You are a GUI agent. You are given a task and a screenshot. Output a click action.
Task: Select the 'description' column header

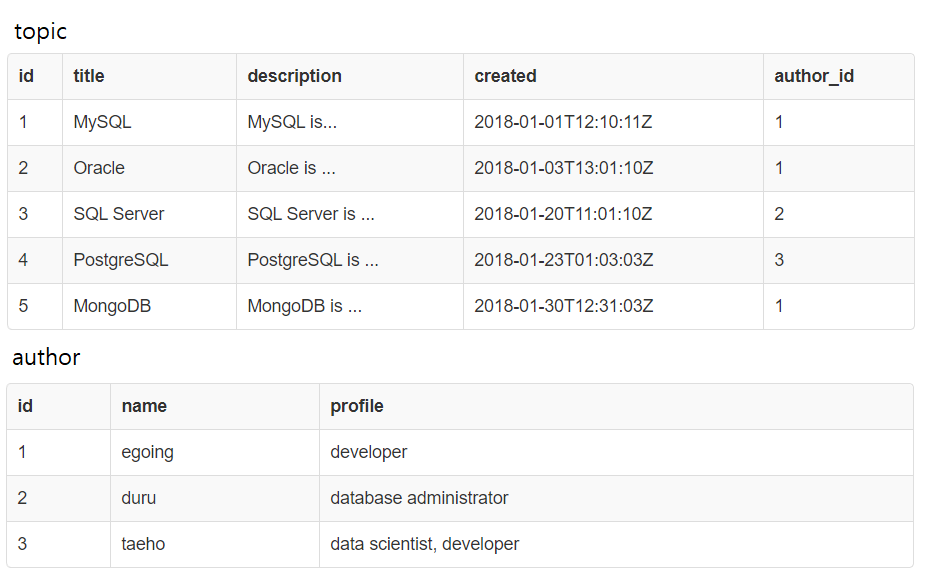click(350, 77)
